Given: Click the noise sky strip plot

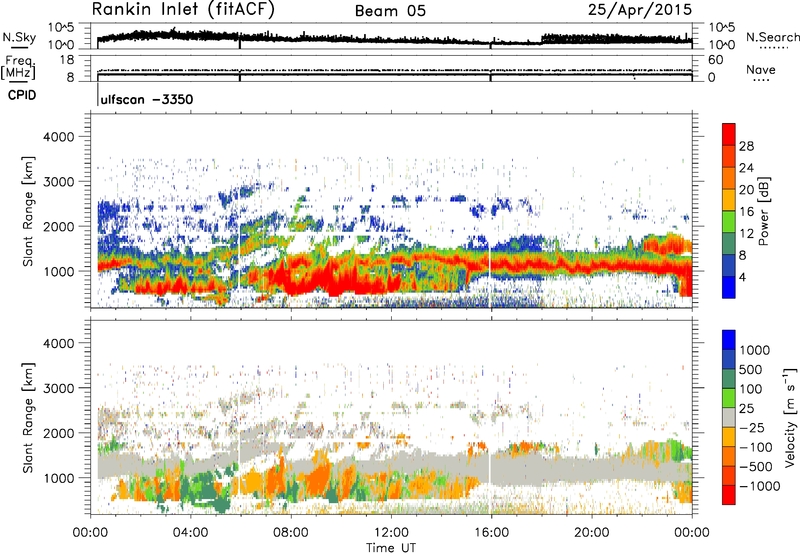Looking at the screenshot, I should (x=391, y=36).
